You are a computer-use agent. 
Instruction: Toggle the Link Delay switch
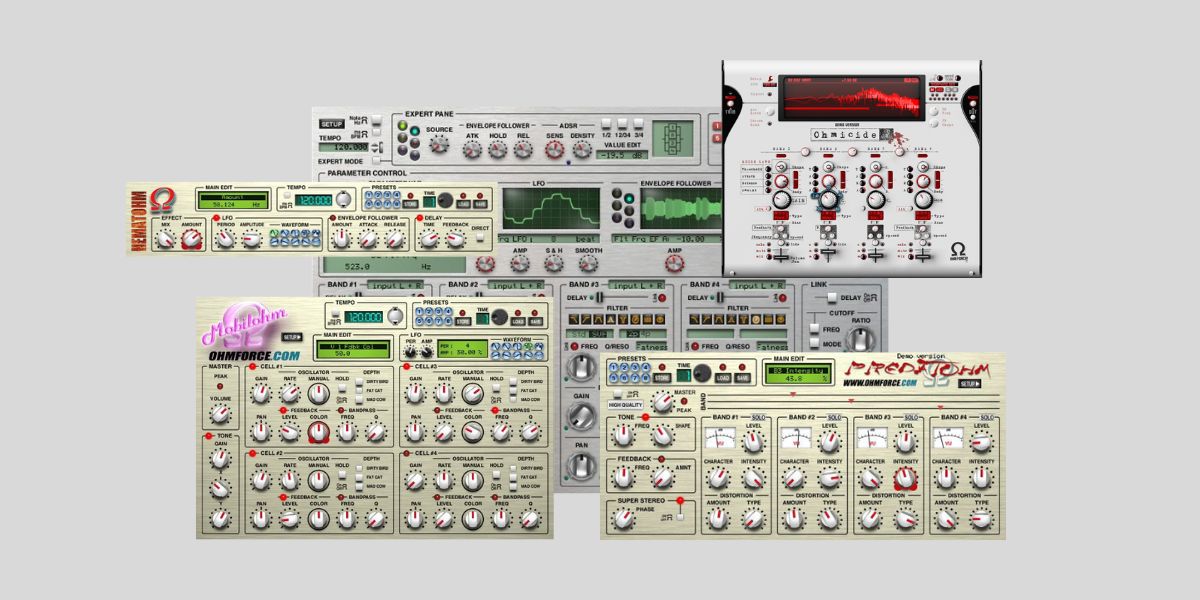[x=831, y=297]
